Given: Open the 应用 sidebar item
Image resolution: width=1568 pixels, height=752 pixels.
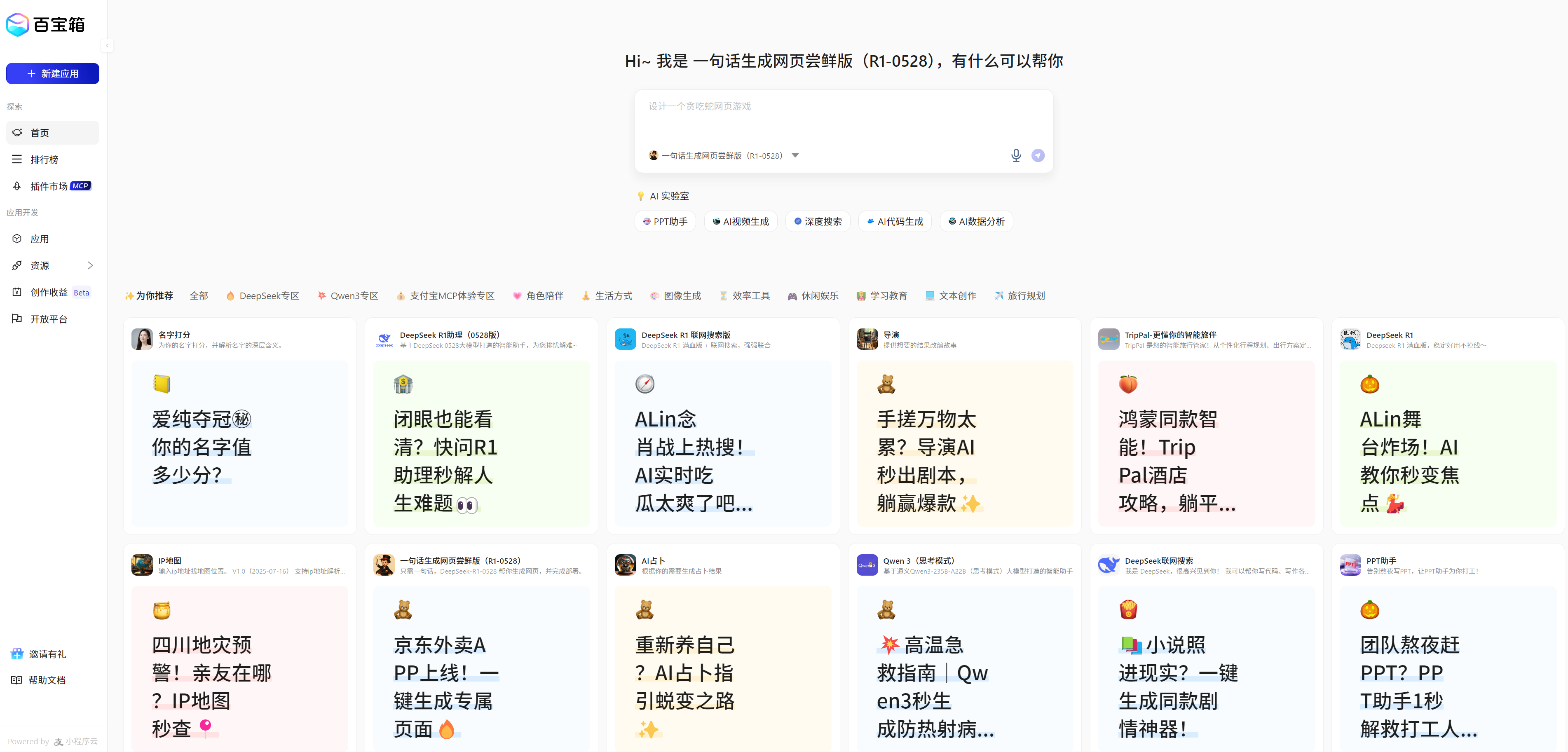Looking at the screenshot, I should coord(52,239).
